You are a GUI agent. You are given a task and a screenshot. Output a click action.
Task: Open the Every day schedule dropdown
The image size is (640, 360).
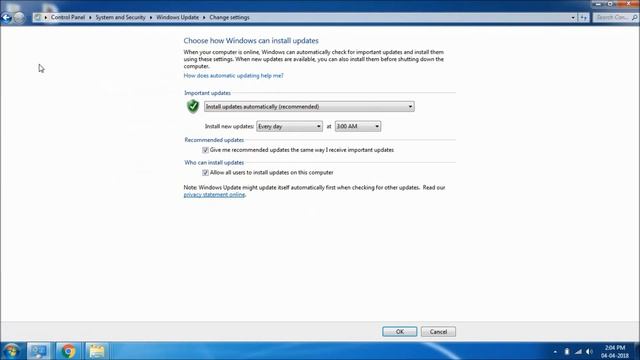click(289, 127)
